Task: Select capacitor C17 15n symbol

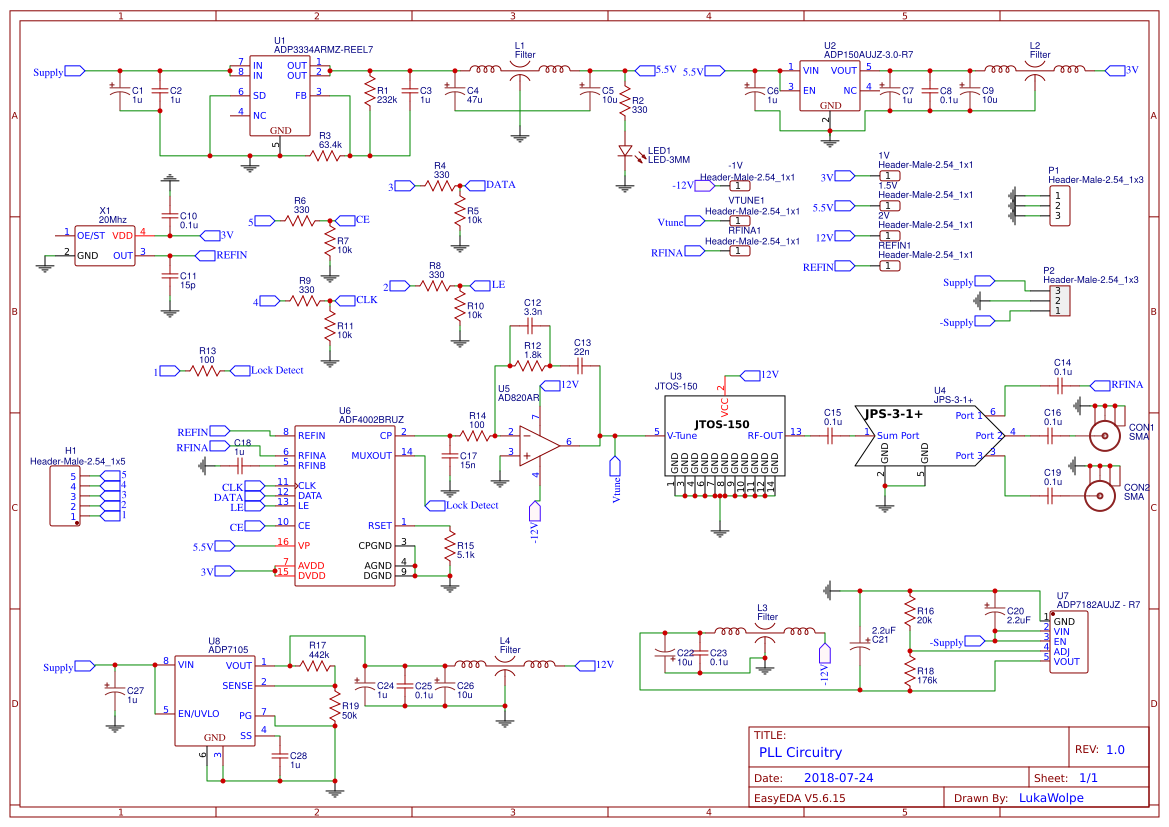Action: tap(450, 456)
